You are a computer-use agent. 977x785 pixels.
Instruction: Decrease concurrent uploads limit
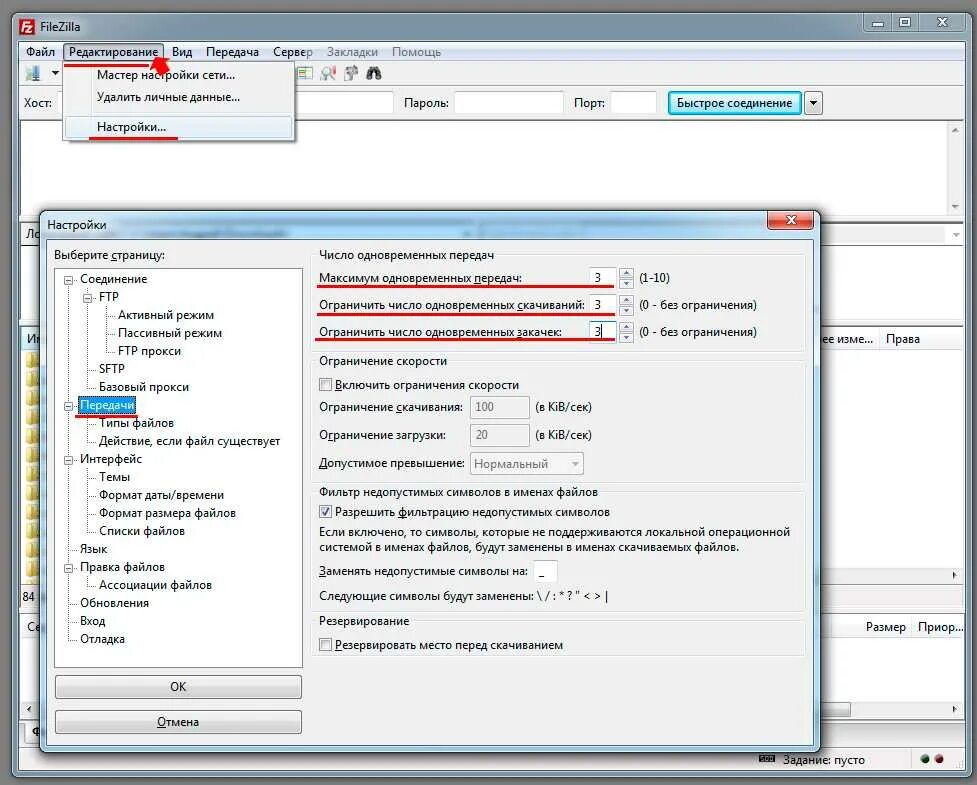pyautogui.click(x=627, y=336)
